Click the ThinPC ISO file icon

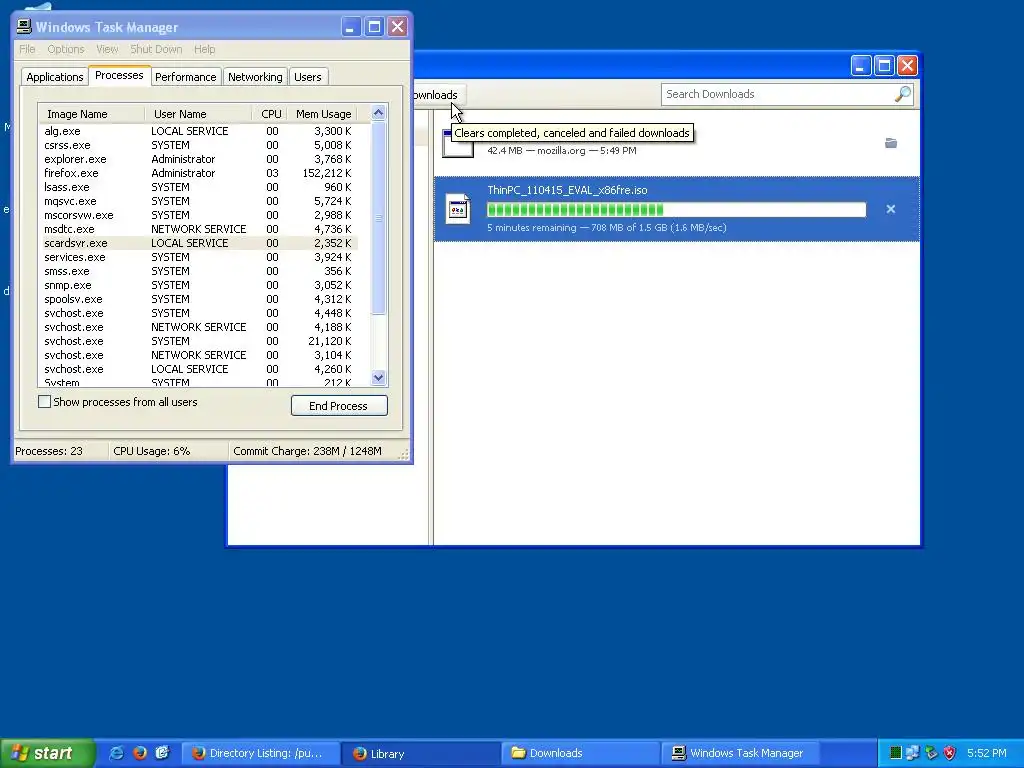click(x=458, y=209)
